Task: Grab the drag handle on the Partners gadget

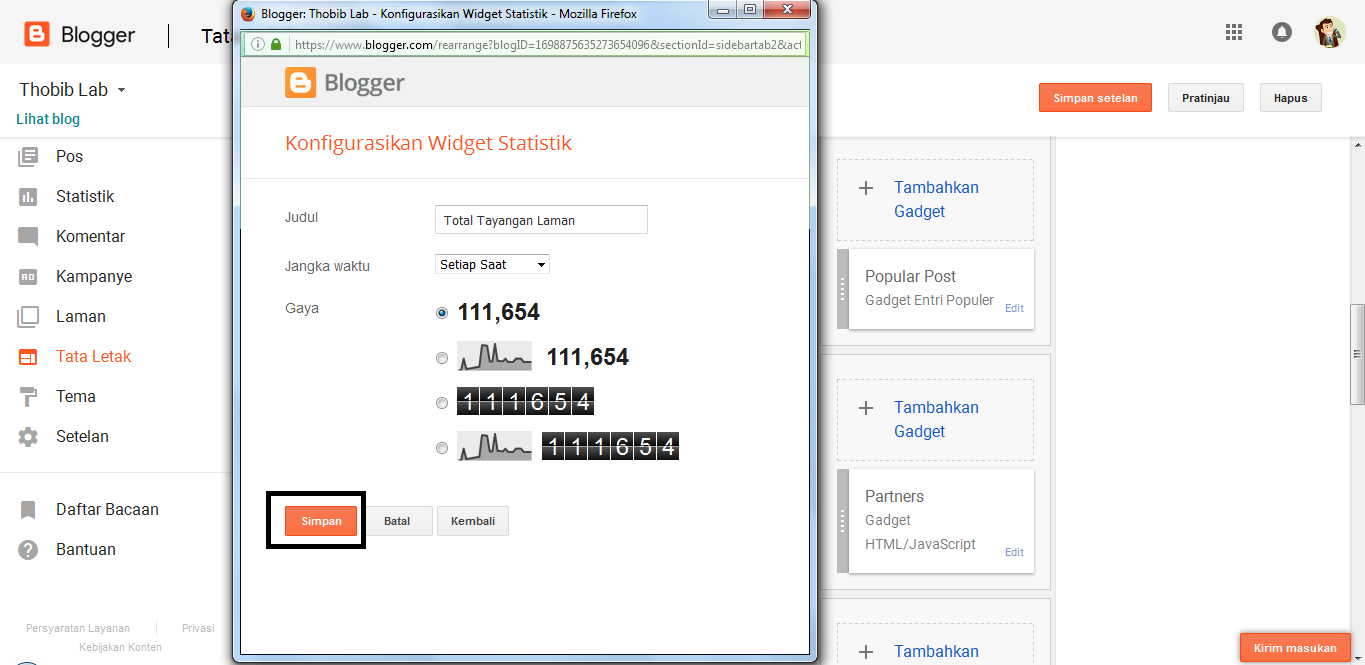Action: click(x=843, y=521)
